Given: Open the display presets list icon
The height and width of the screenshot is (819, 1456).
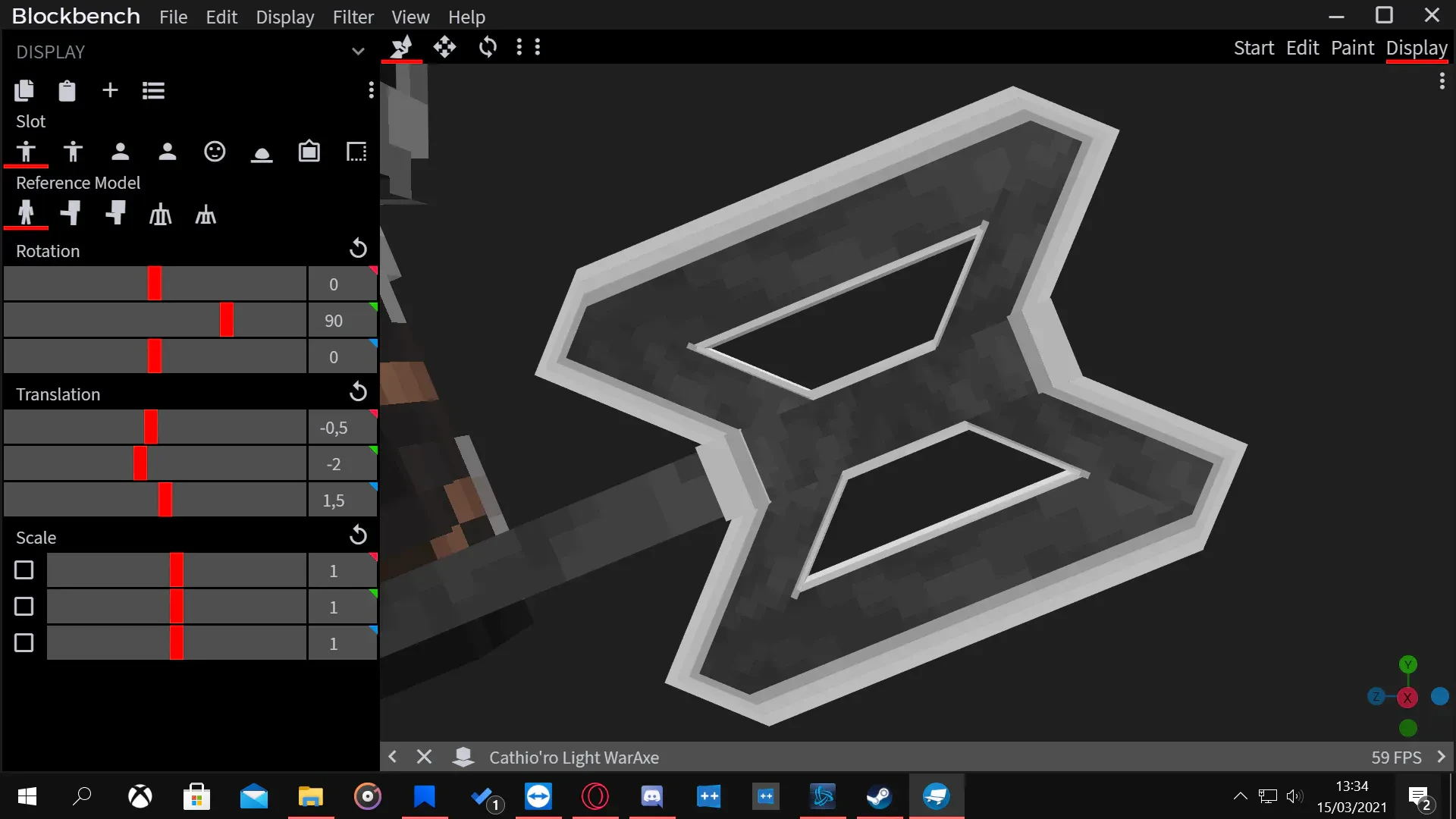Looking at the screenshot, I should pos(153,91).
